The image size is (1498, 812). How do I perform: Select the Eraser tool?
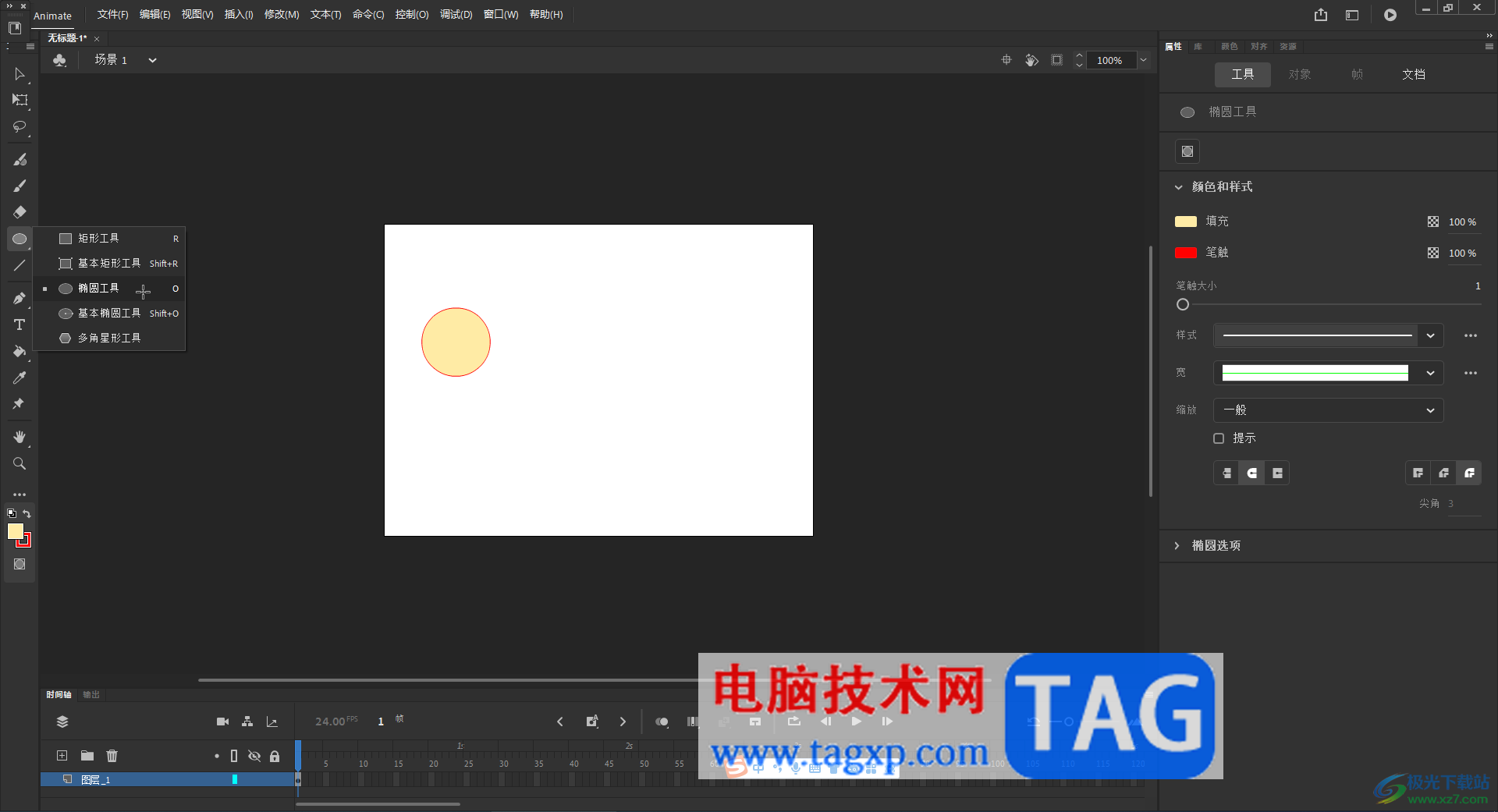click(20, 212)
